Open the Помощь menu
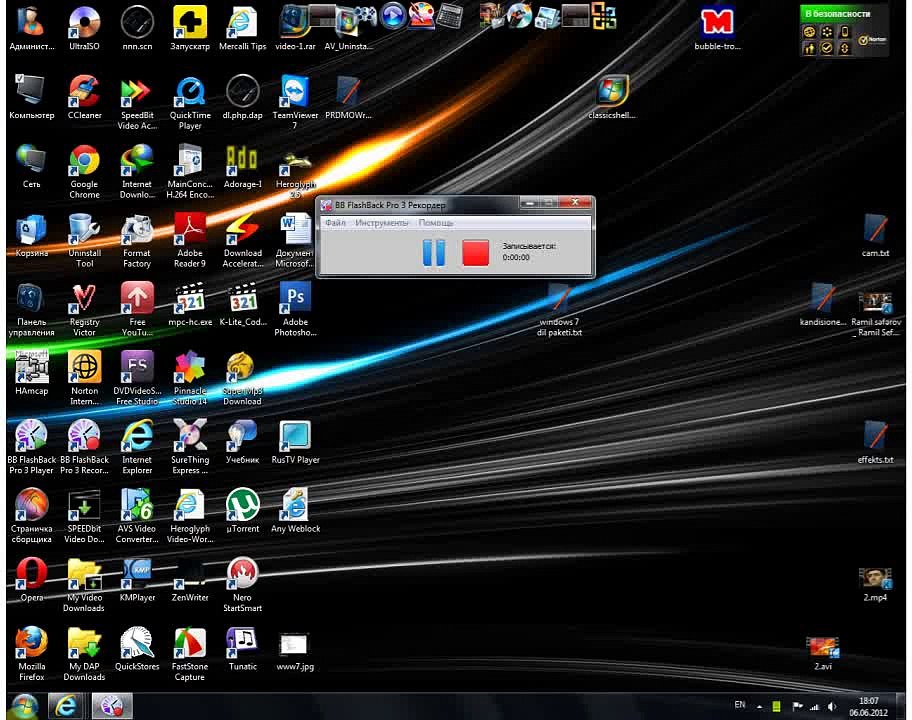This screenshot has width=912, height=720. point(436,223)
